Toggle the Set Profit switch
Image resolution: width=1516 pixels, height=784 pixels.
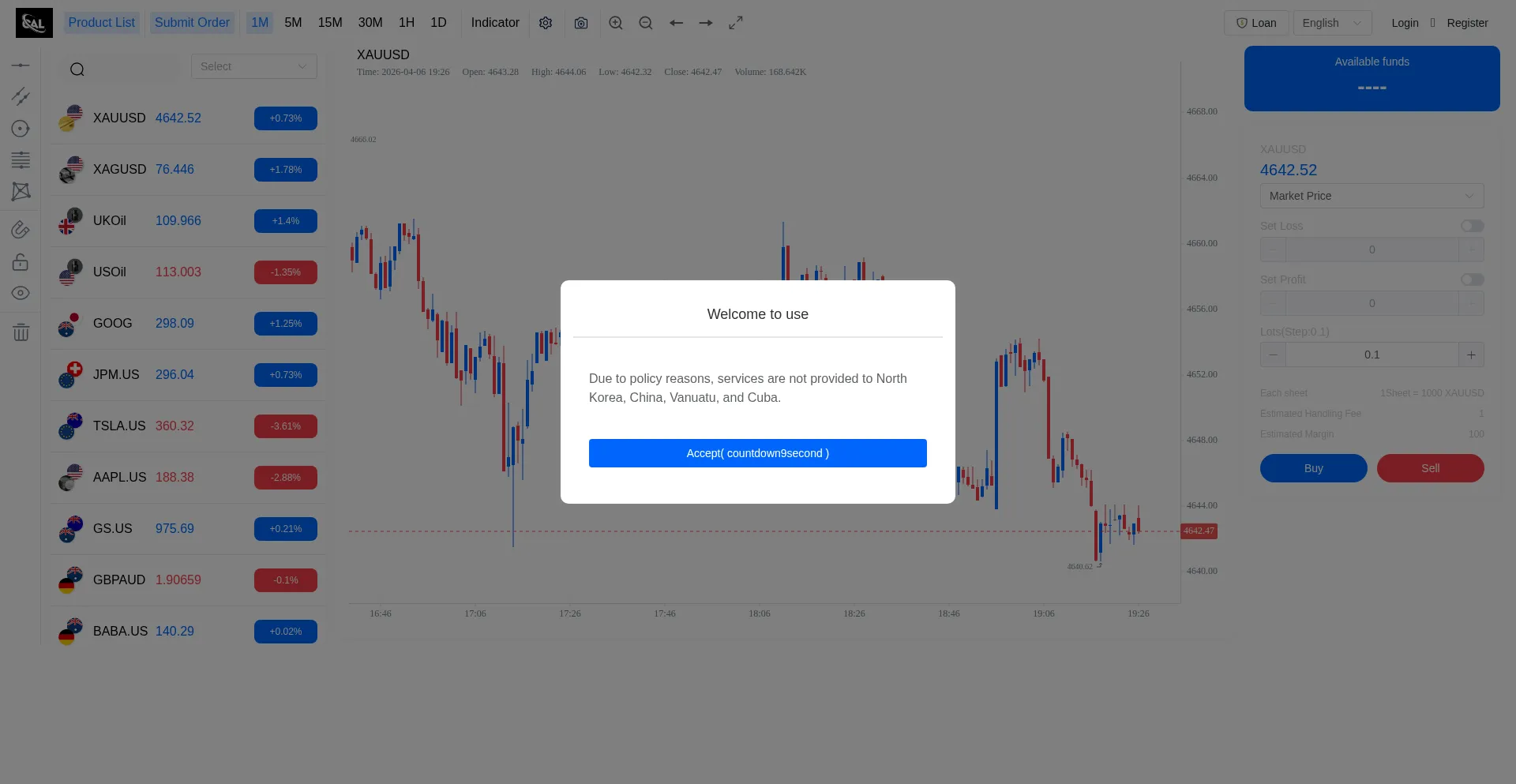pos(1472,279)
